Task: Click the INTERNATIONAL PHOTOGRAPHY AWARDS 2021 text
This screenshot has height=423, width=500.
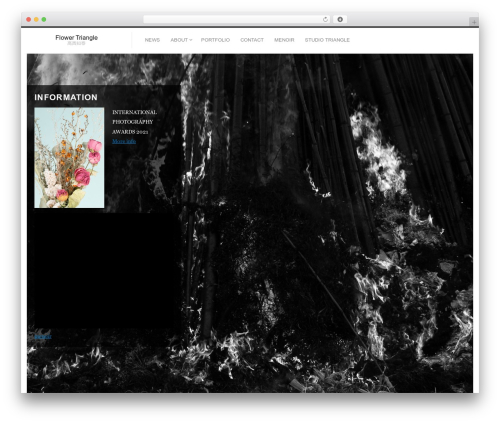Action: click(x=134, y=122)
